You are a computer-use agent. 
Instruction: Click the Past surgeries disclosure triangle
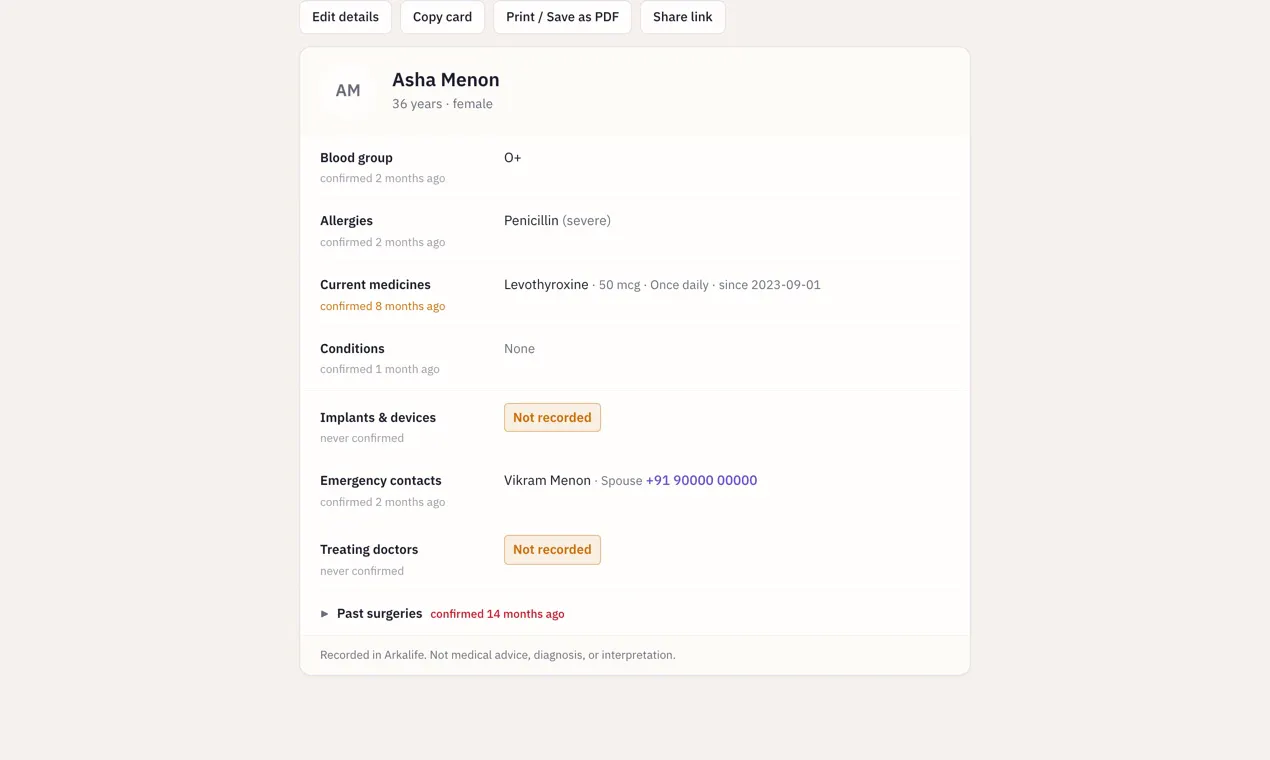pos(325,614)
